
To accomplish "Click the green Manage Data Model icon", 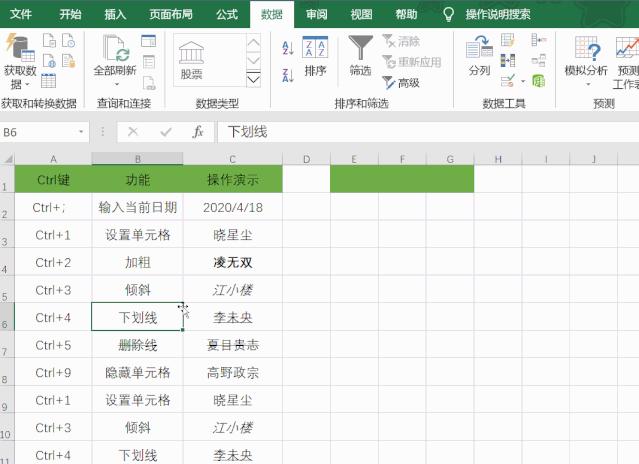I will [x=539, y=81].
